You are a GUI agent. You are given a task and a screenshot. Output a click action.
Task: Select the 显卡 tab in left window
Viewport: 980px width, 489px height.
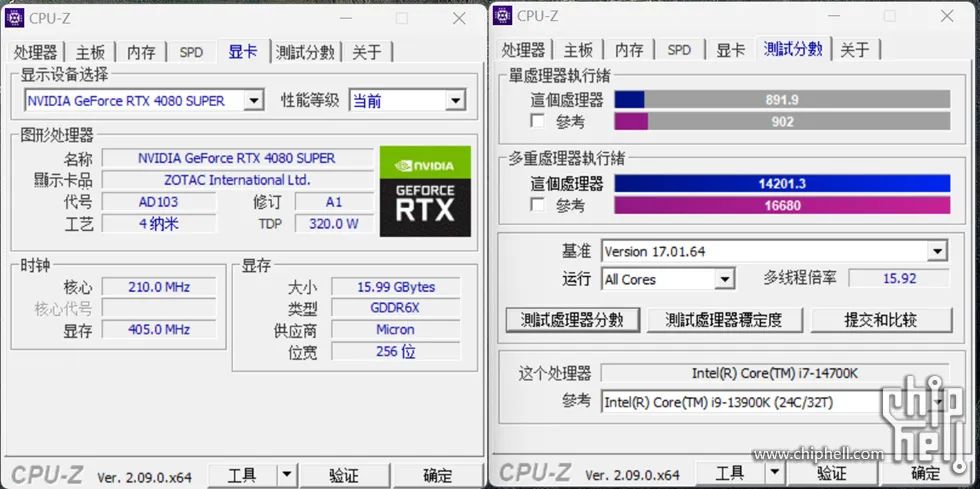pos(243,51)
